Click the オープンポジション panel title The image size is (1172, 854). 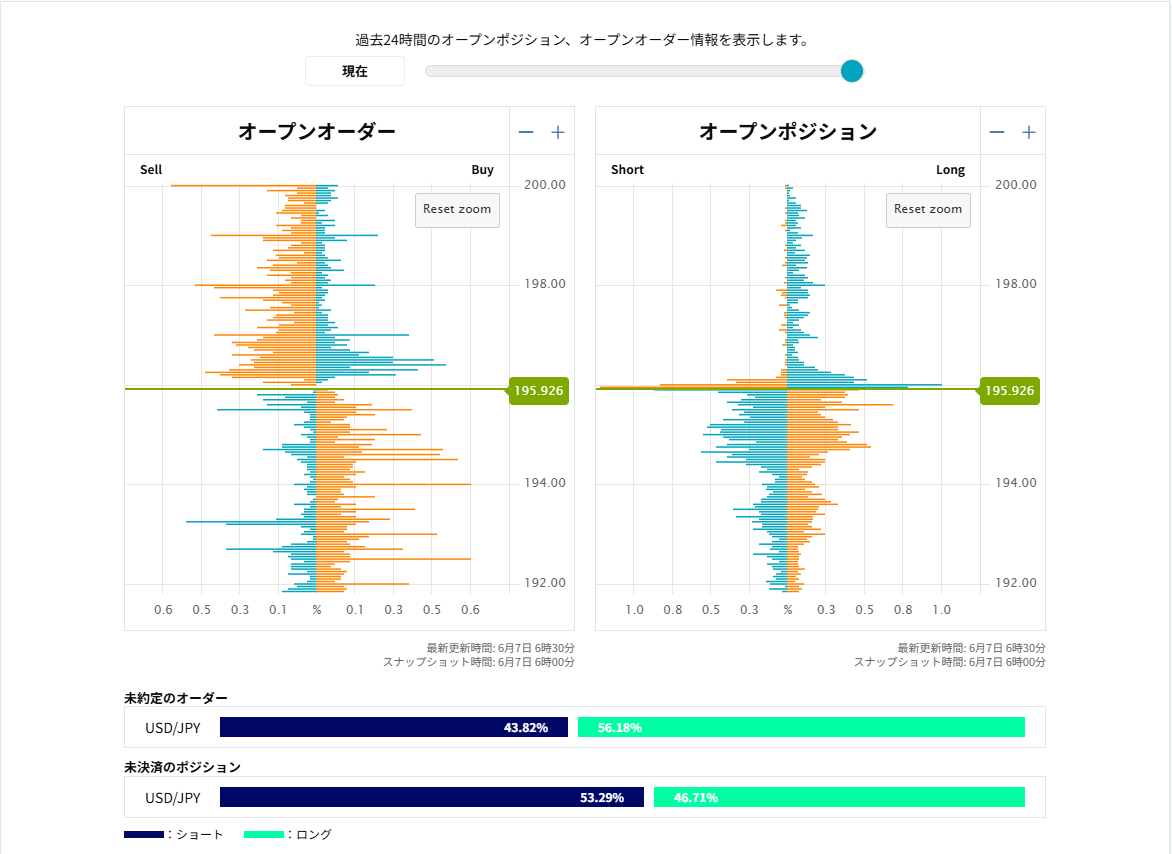pos(788,132)
